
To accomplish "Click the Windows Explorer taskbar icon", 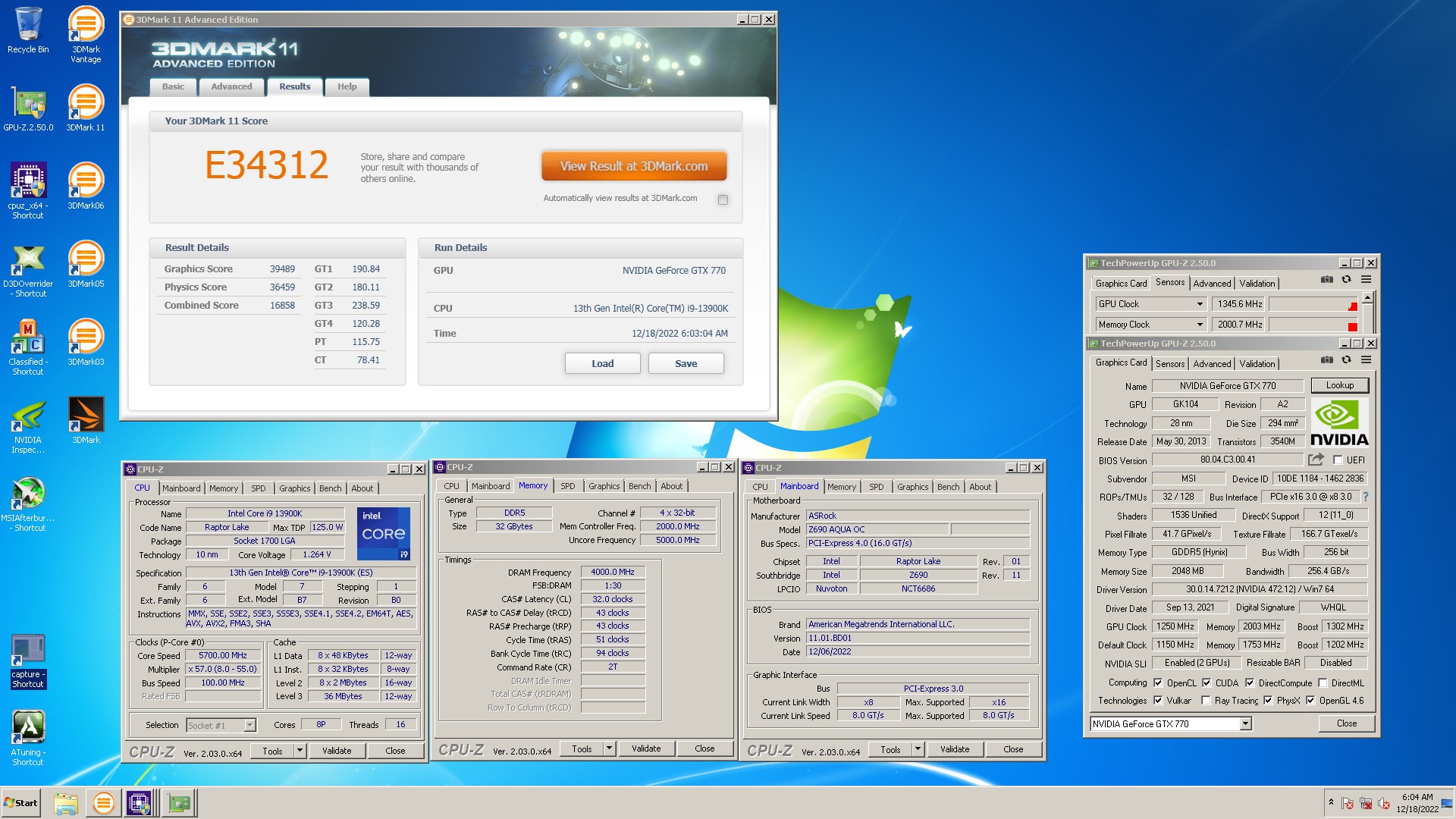I will (66, 803).
